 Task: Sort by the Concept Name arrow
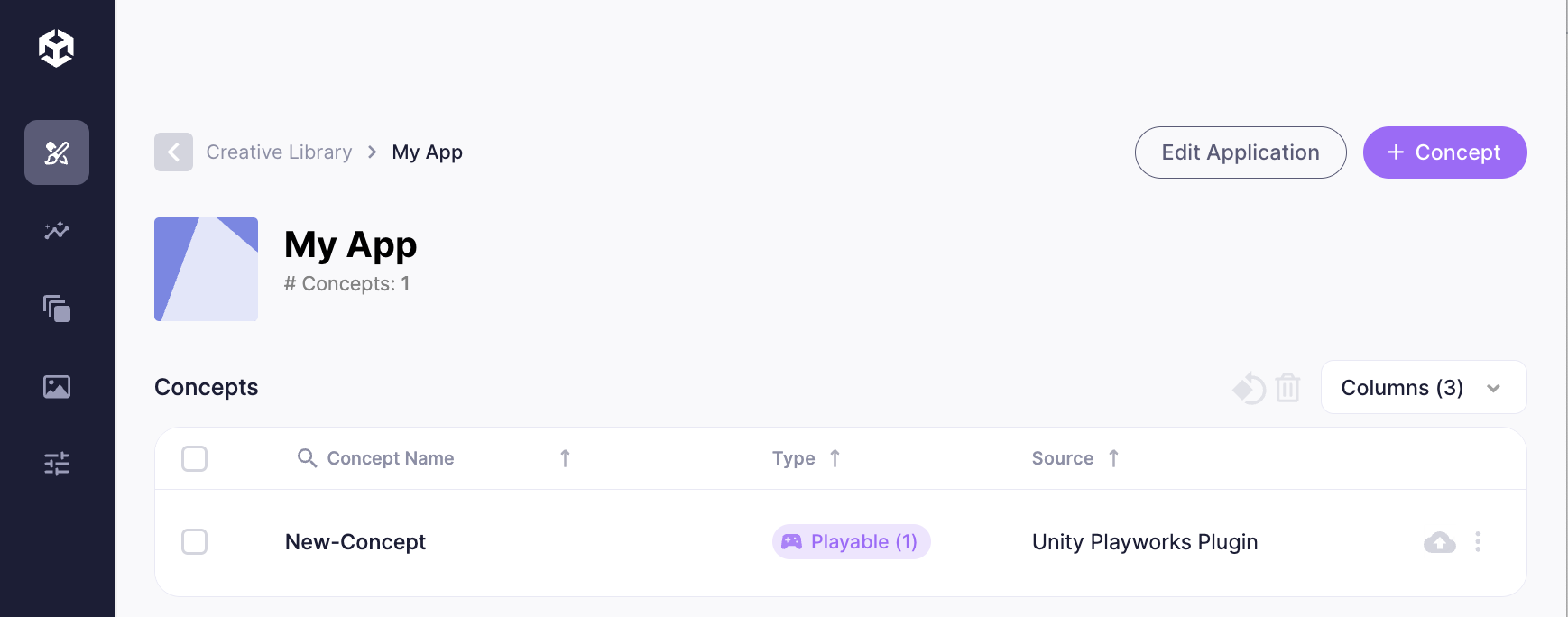pos(565,458)
